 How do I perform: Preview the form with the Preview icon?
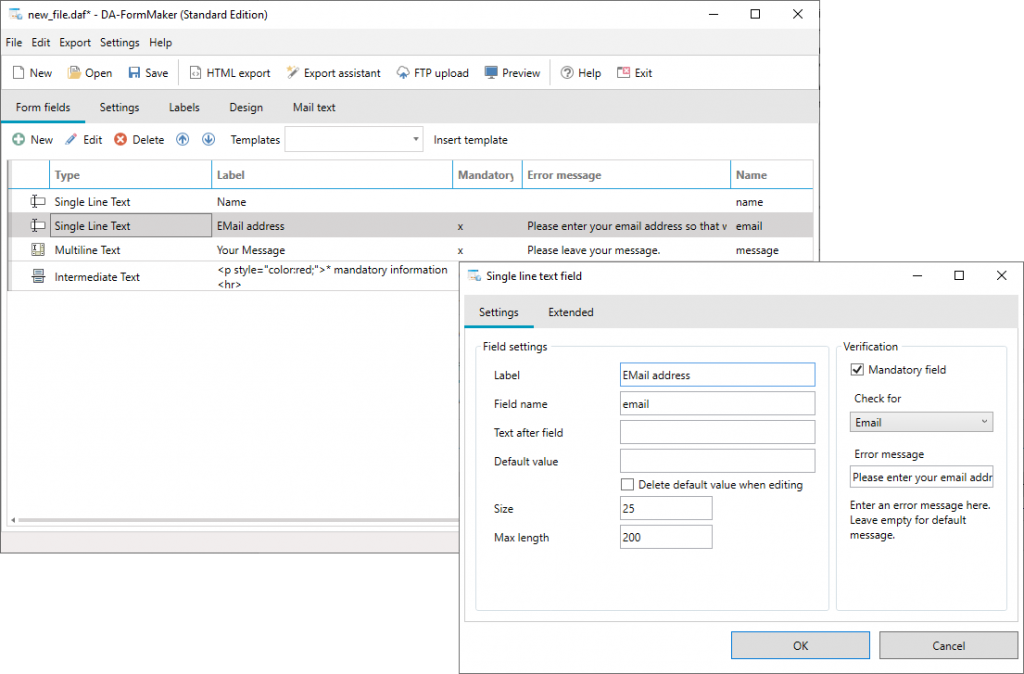pos(491,72)
